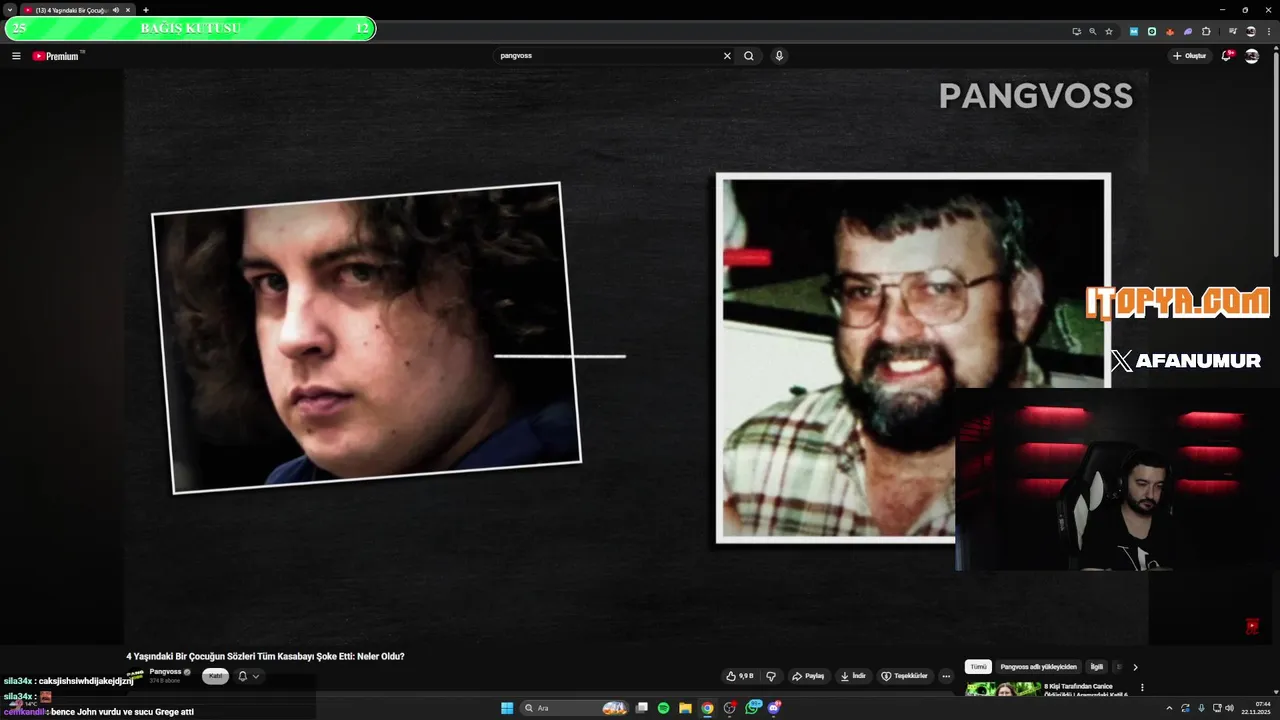Viewport: 1280px width, 720px height.
Task: Show next filter chips arrow
Action: coord(1135,667)
